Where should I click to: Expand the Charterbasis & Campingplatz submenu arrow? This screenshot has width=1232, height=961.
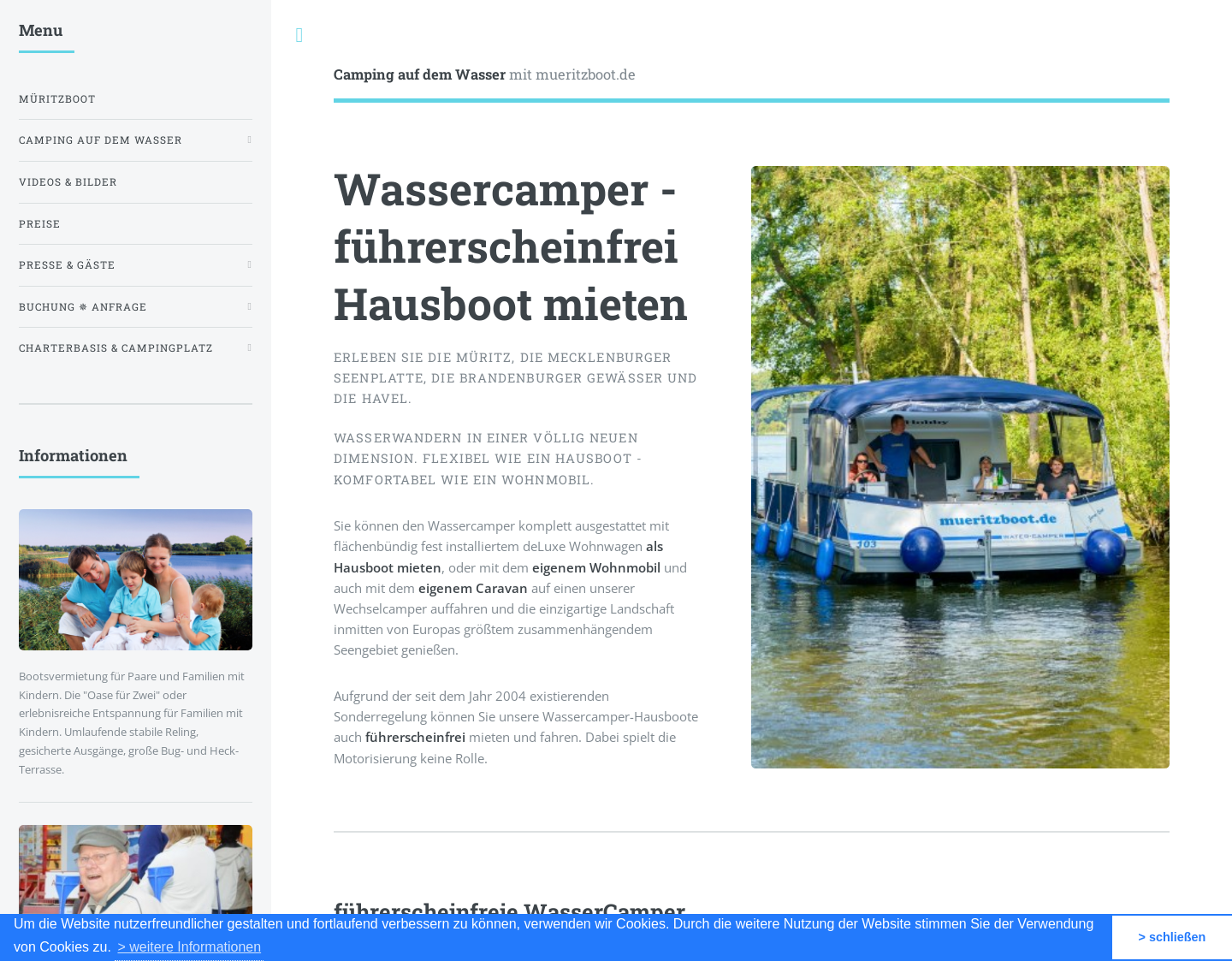click(x=249, y=347)
